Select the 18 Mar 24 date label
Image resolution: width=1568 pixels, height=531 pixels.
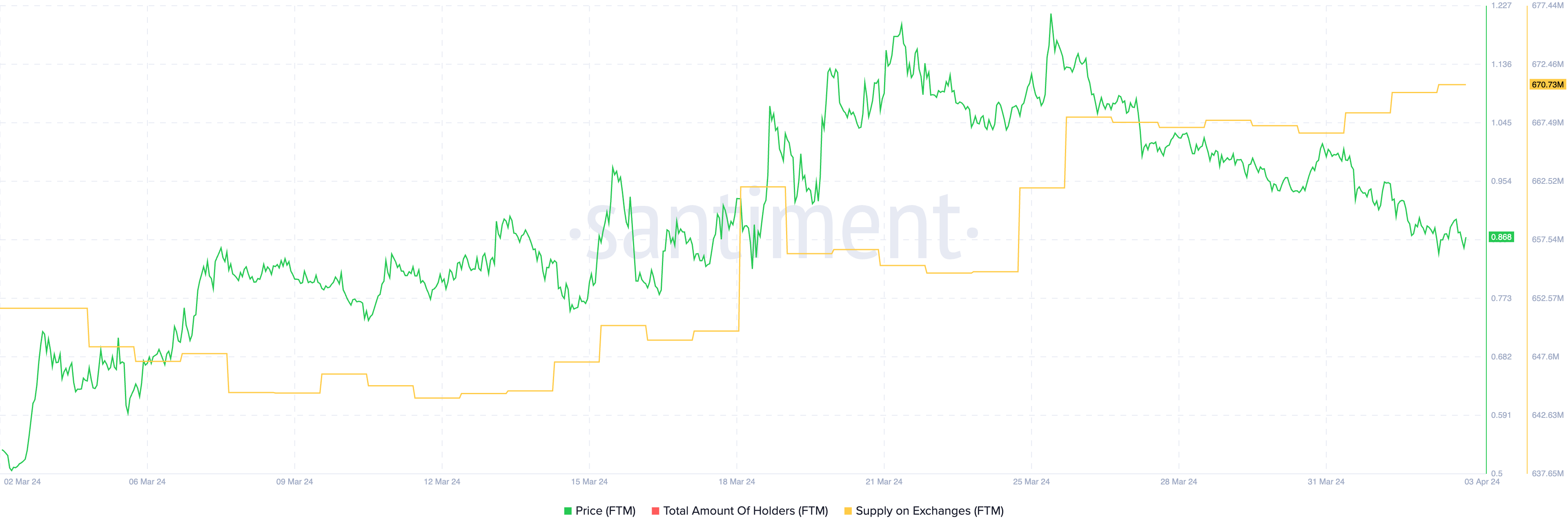(737, 482)
